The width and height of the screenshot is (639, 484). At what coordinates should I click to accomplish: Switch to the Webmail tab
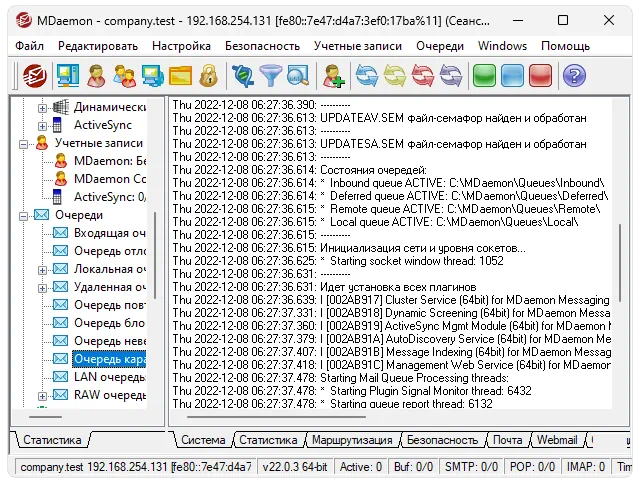[557, 440]
